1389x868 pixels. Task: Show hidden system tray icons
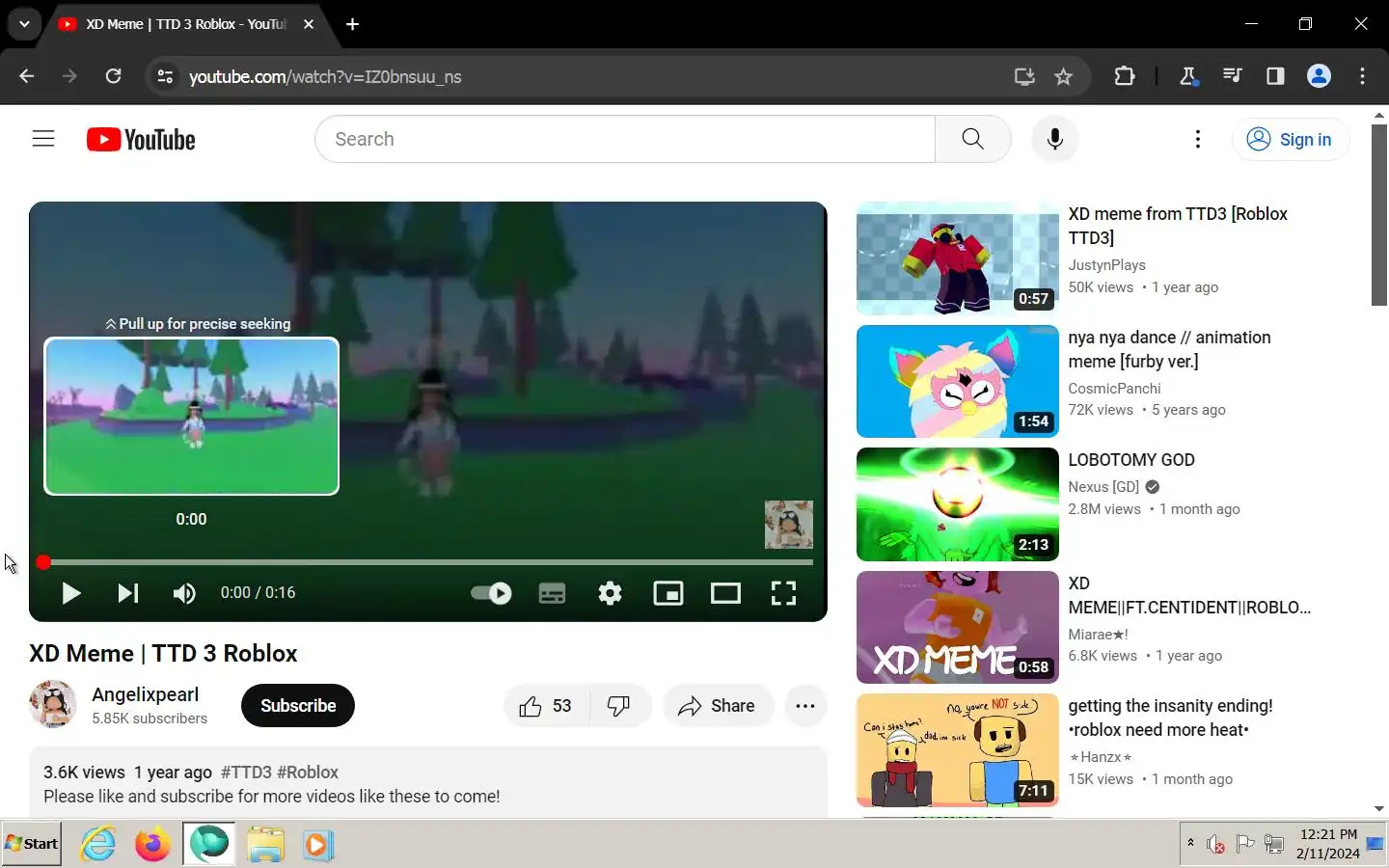(1190, 843)
